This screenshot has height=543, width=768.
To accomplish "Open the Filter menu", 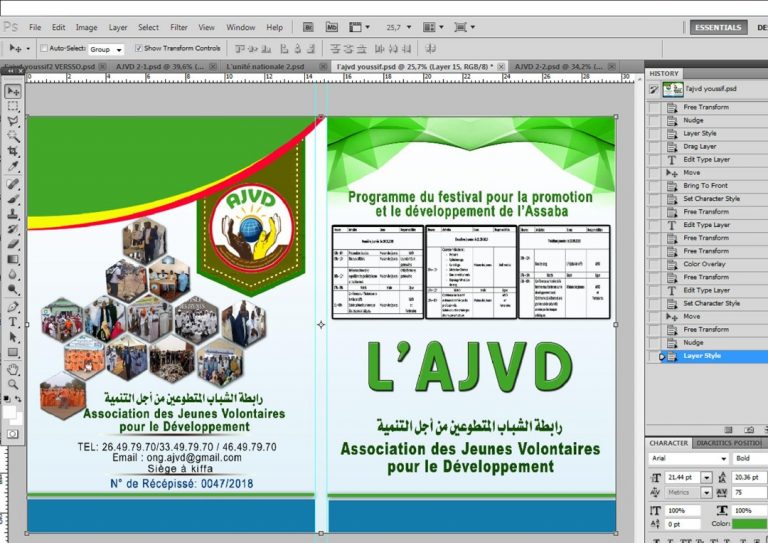I will 178,27.
